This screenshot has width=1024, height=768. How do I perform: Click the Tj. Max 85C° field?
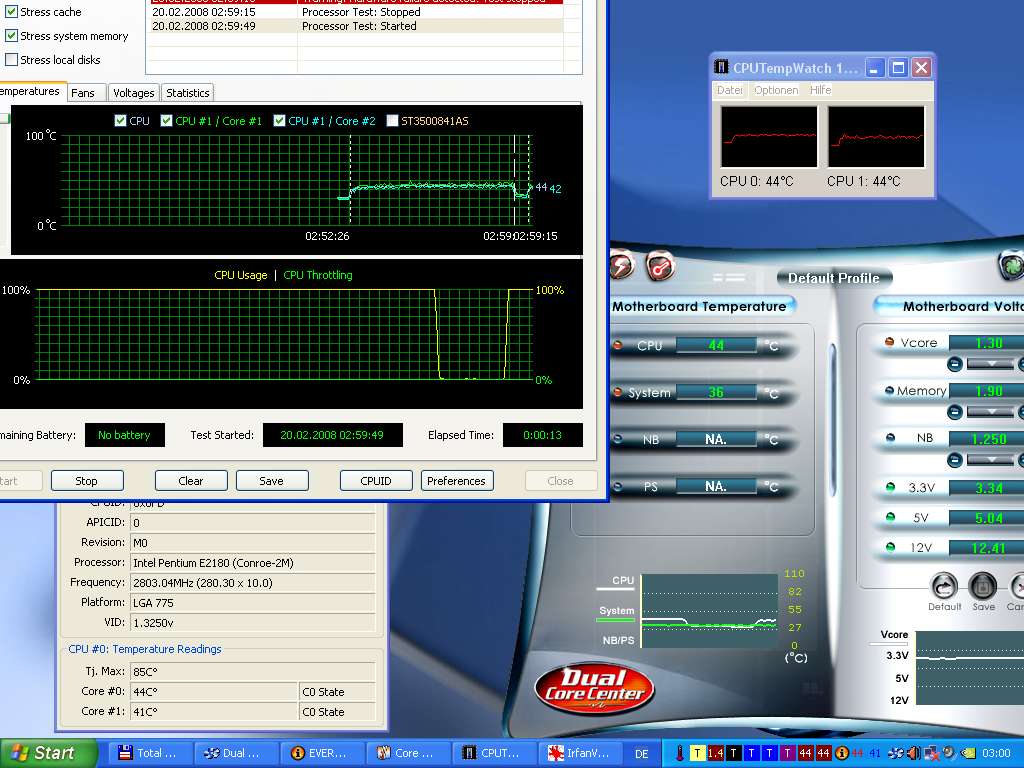(253, 671)
